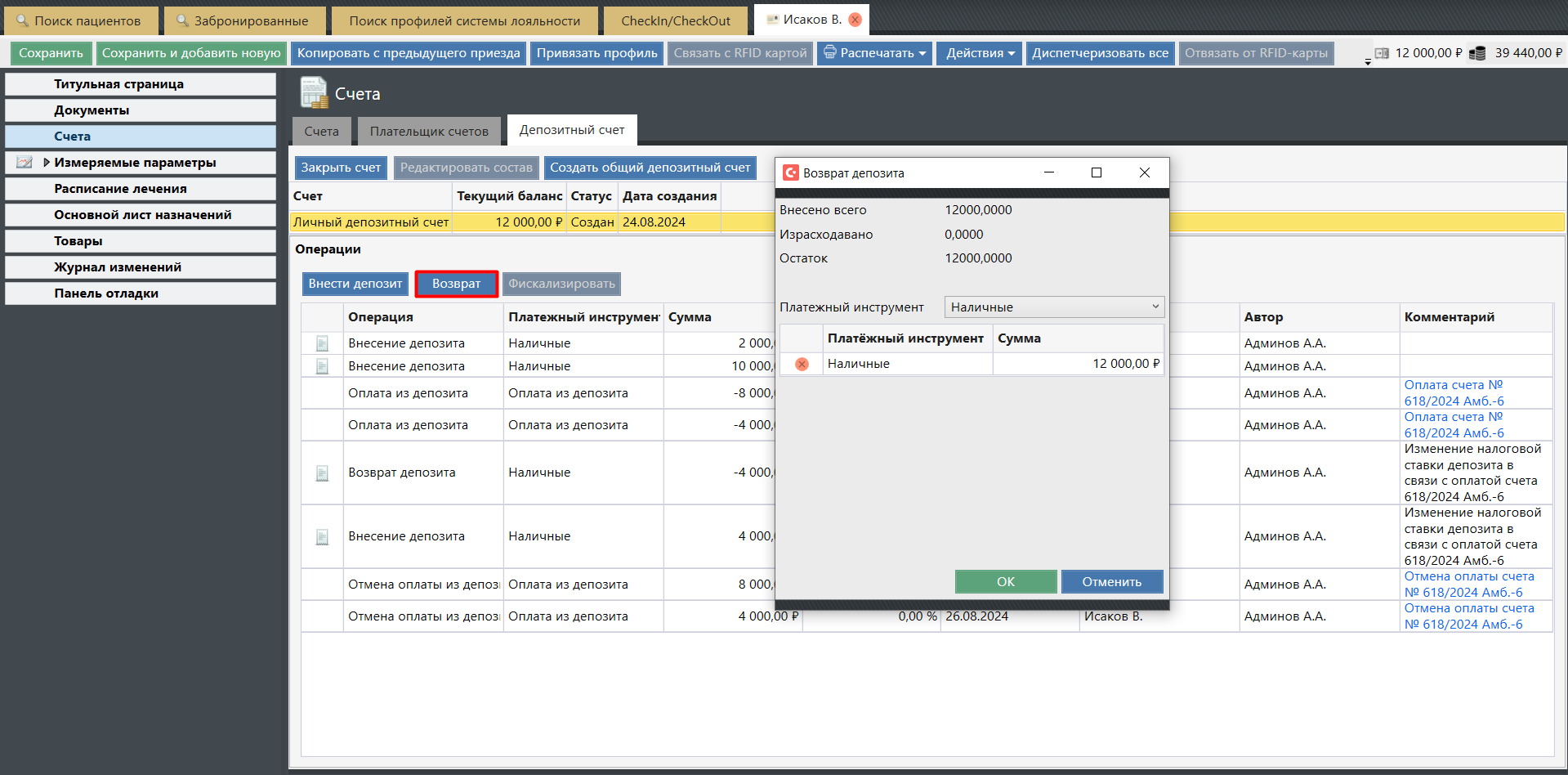Screen dimensions: 1568x775
Task: Click the cash banknote icon showing 12 000,00 ₽
Action: (x=1382, y=53)
